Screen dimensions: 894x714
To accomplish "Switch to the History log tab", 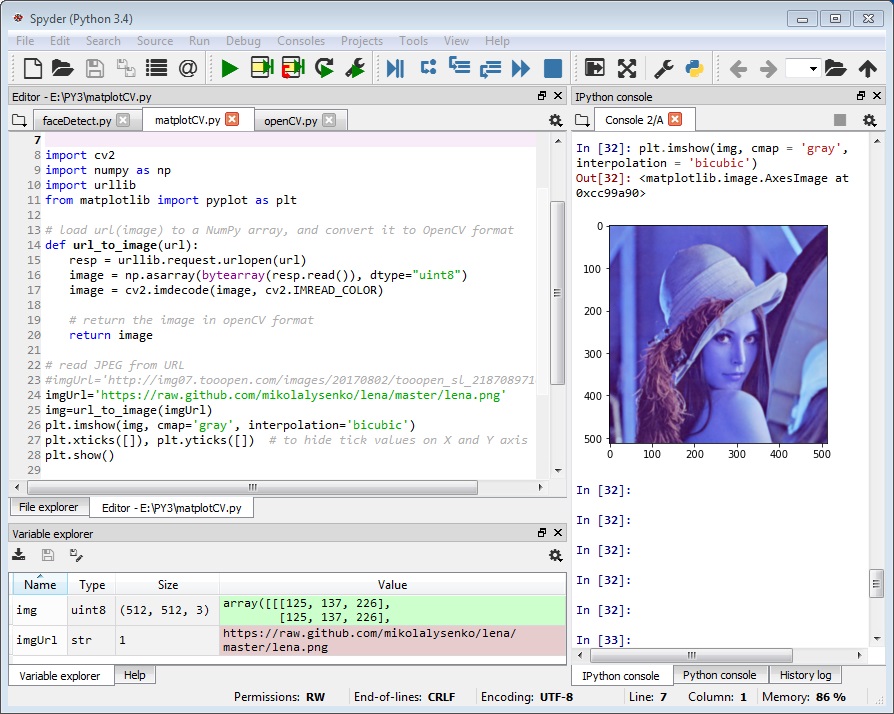I will pyautogui.click(x=805, y=675).
